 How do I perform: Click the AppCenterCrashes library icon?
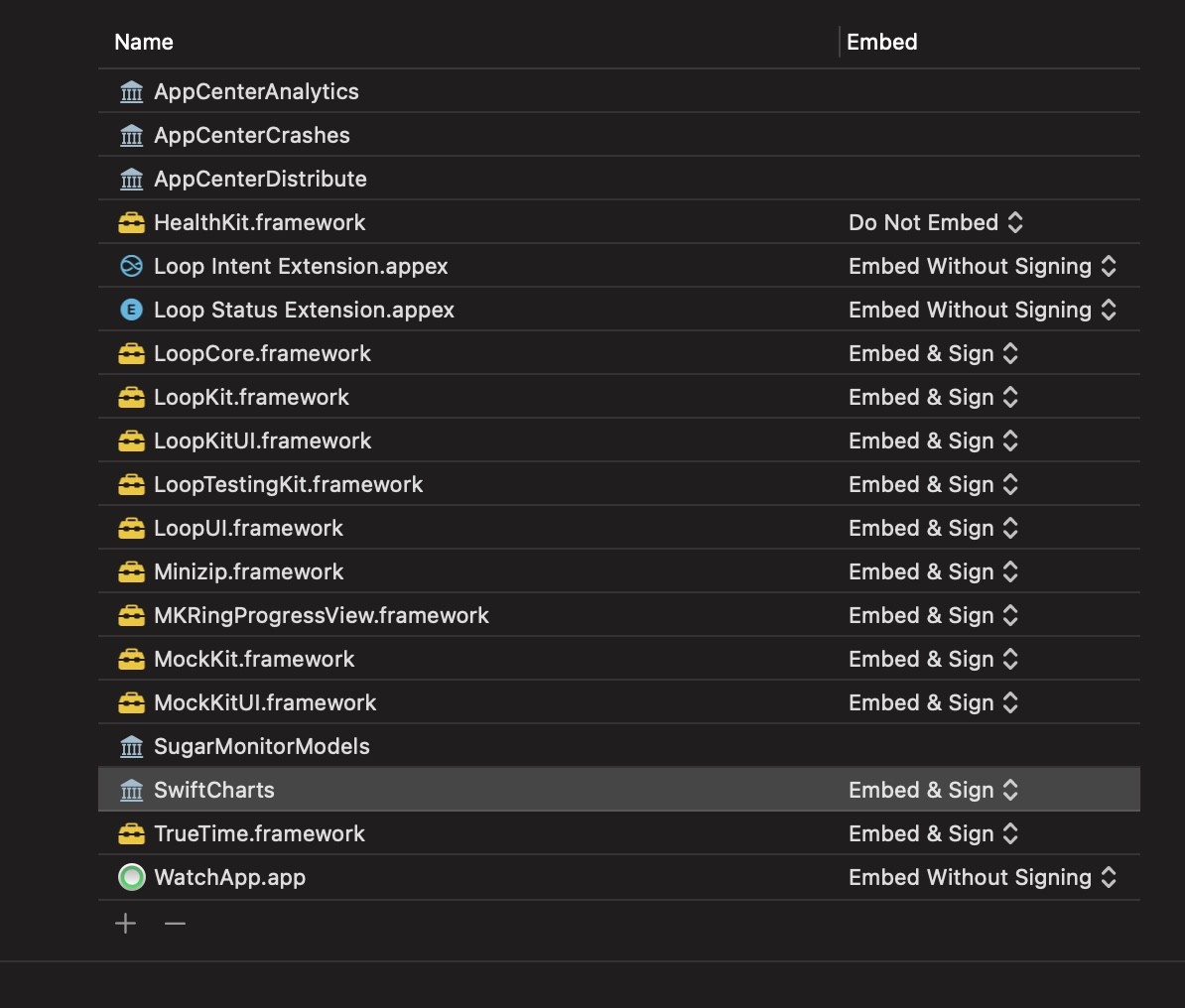click(x=131, y=135)
